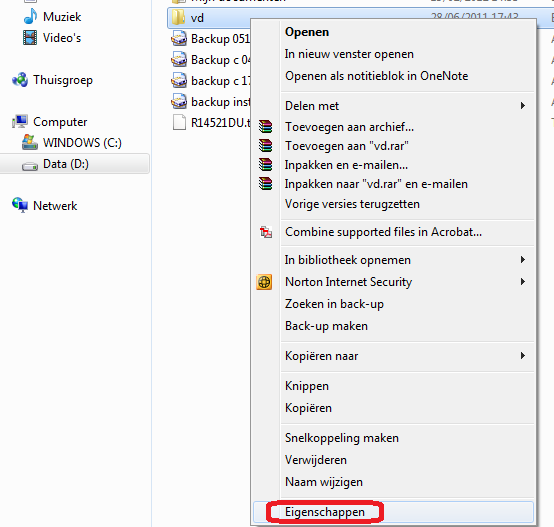Expand the Delen met submenu arrow
Image resolution: width=554 pixels, height=527 pixels.
(x=523, y=106)
